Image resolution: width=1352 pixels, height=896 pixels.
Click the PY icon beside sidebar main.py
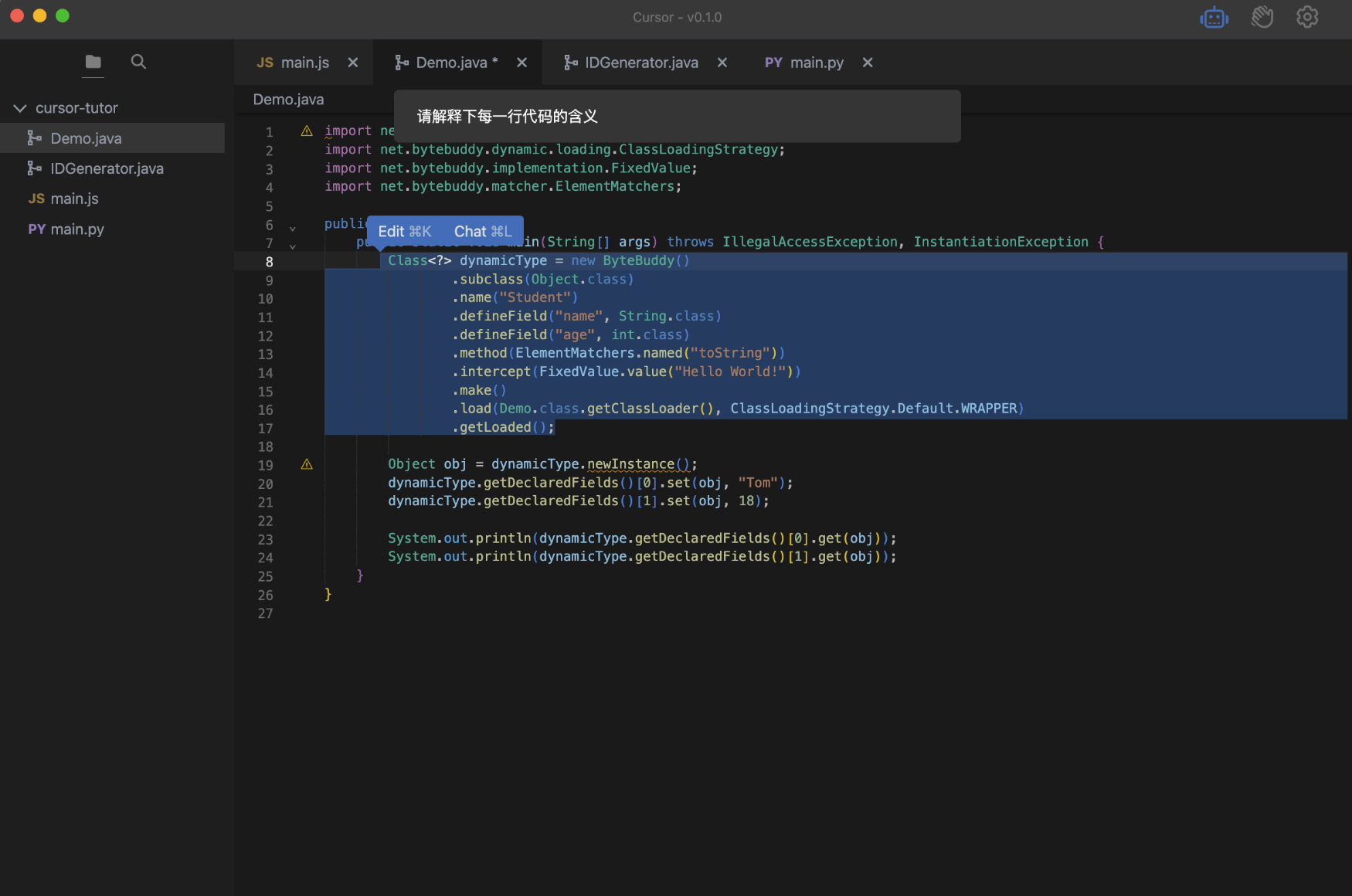click(36, 229)
